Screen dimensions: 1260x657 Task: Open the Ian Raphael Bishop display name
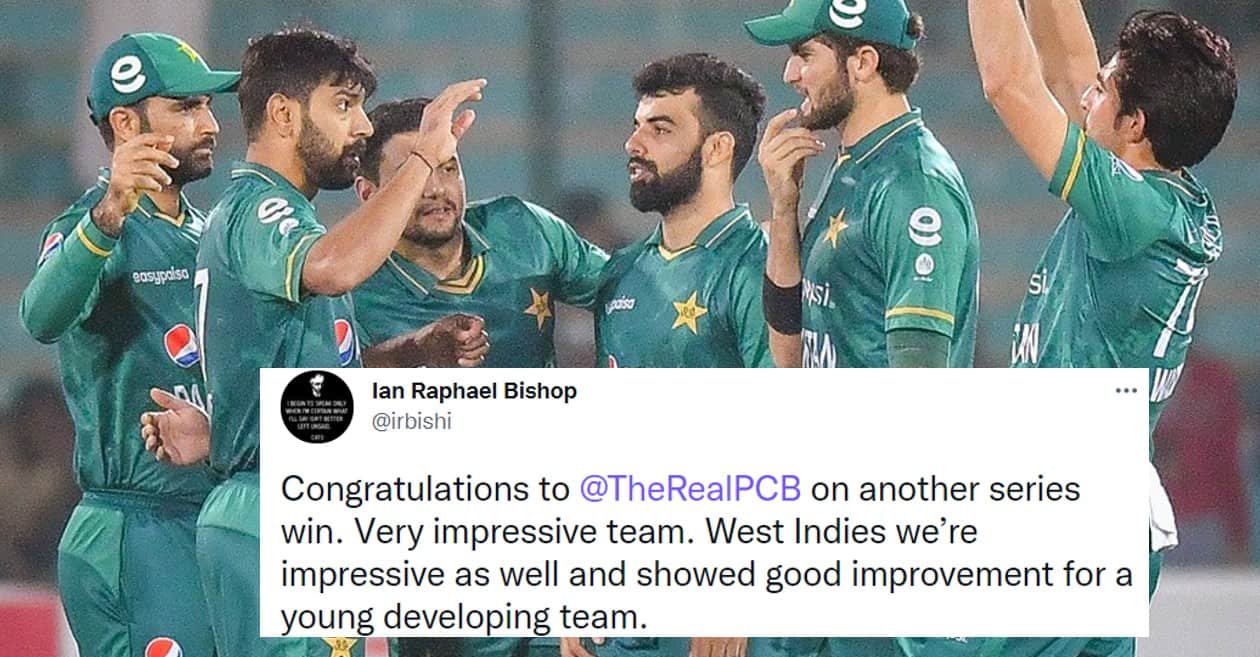click(473, 391)
